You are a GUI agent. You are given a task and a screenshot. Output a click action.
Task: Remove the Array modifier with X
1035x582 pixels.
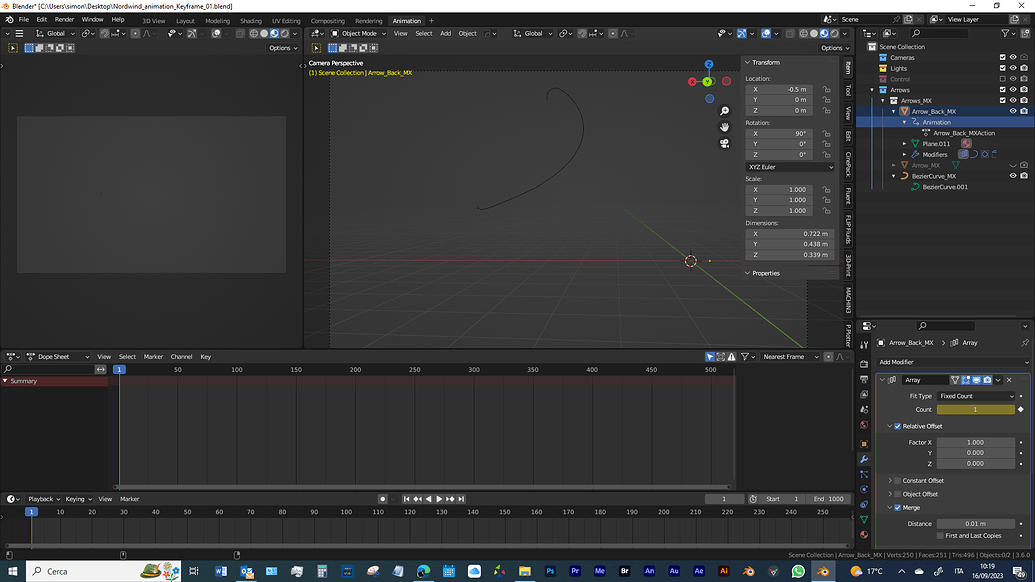tap(1009, 380)
